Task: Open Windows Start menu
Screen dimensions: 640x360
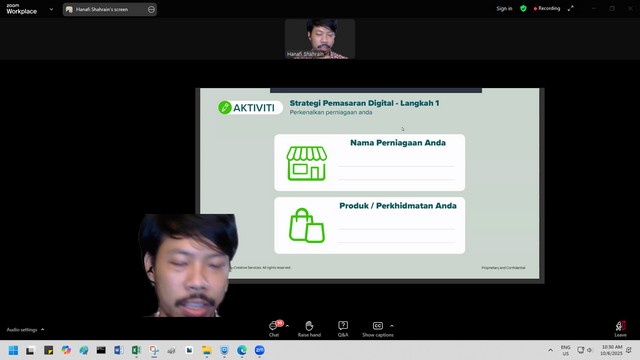Action: (13, 350)
